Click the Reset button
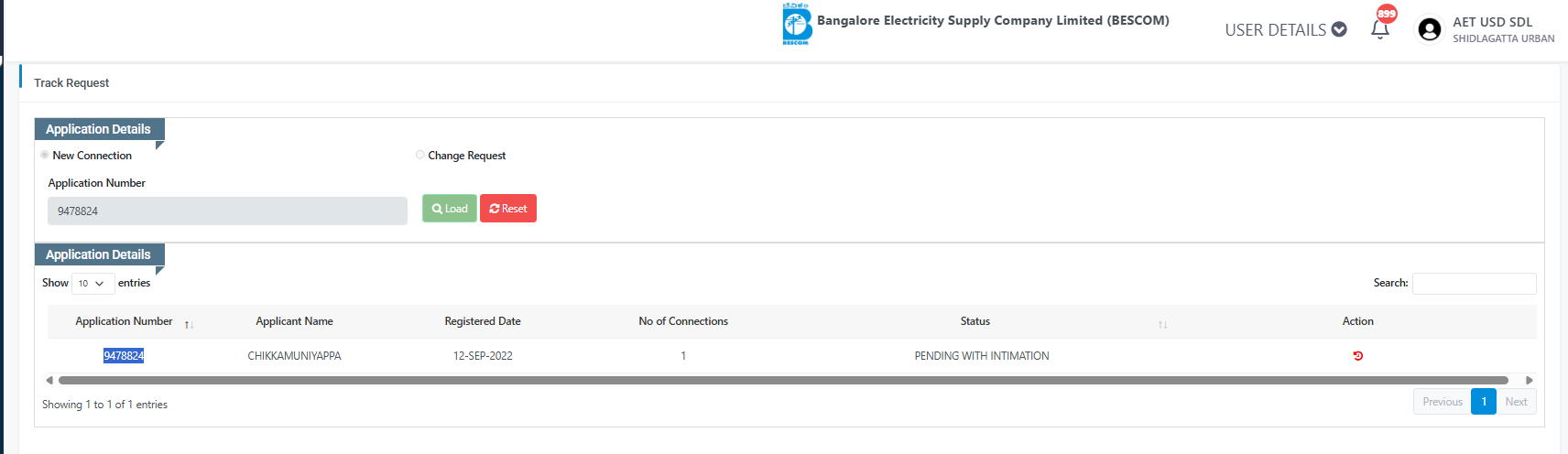This screenshot has height=454, width=1568. coord(508,209)
